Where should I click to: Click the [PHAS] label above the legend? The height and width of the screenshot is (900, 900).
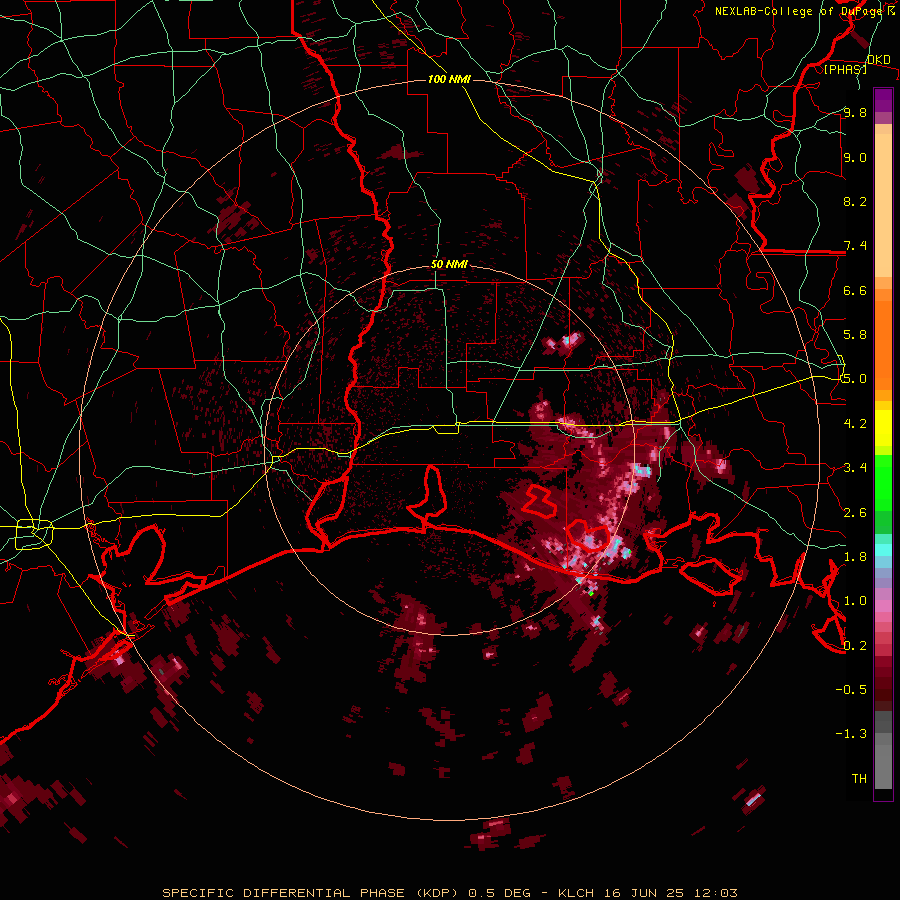845,70
